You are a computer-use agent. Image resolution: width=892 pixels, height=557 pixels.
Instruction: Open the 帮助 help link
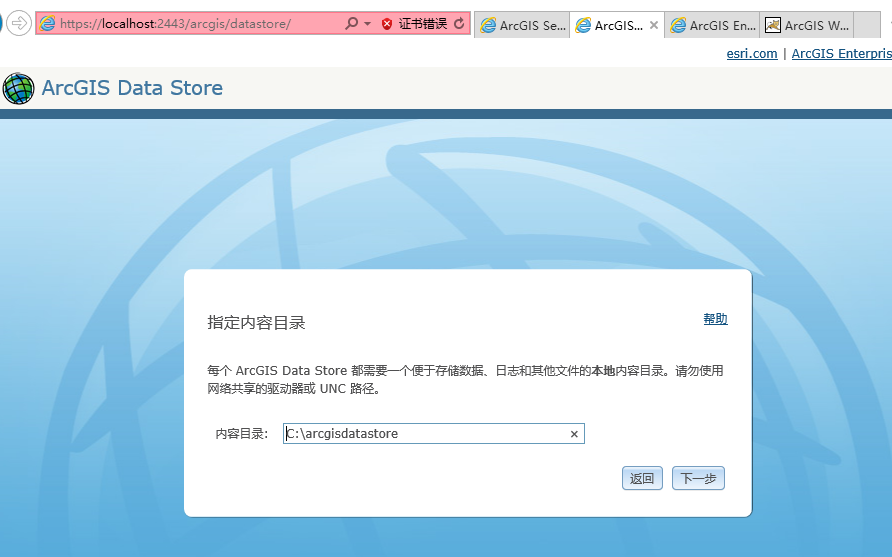click(716, 319)
